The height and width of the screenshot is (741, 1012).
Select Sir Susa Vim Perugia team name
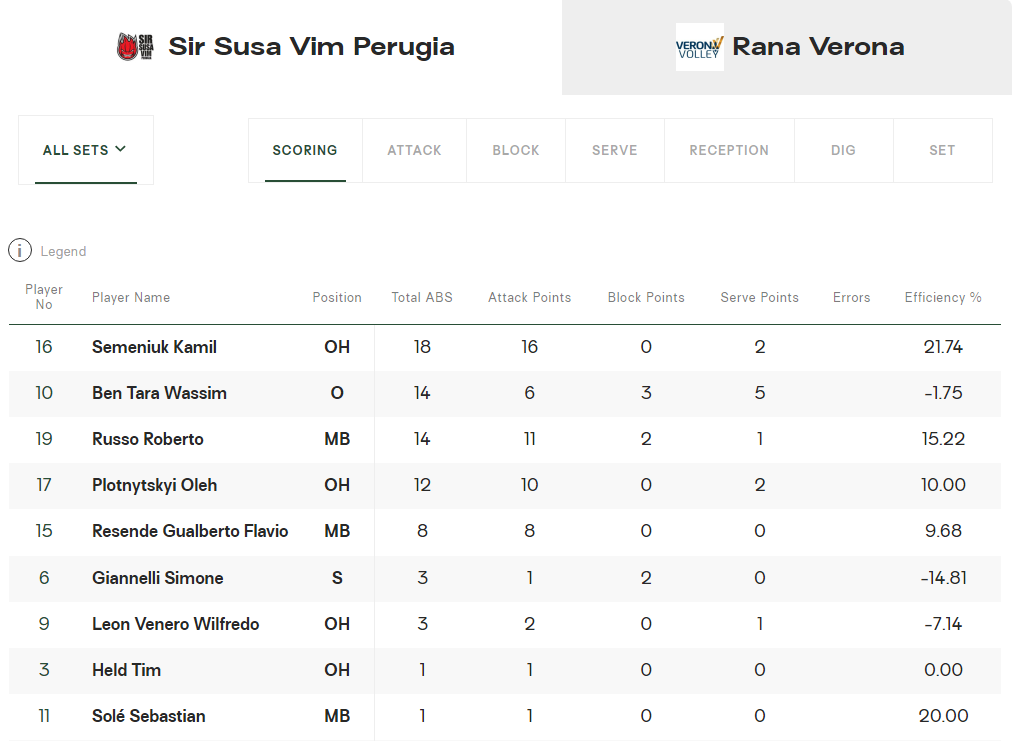[311, 47]
